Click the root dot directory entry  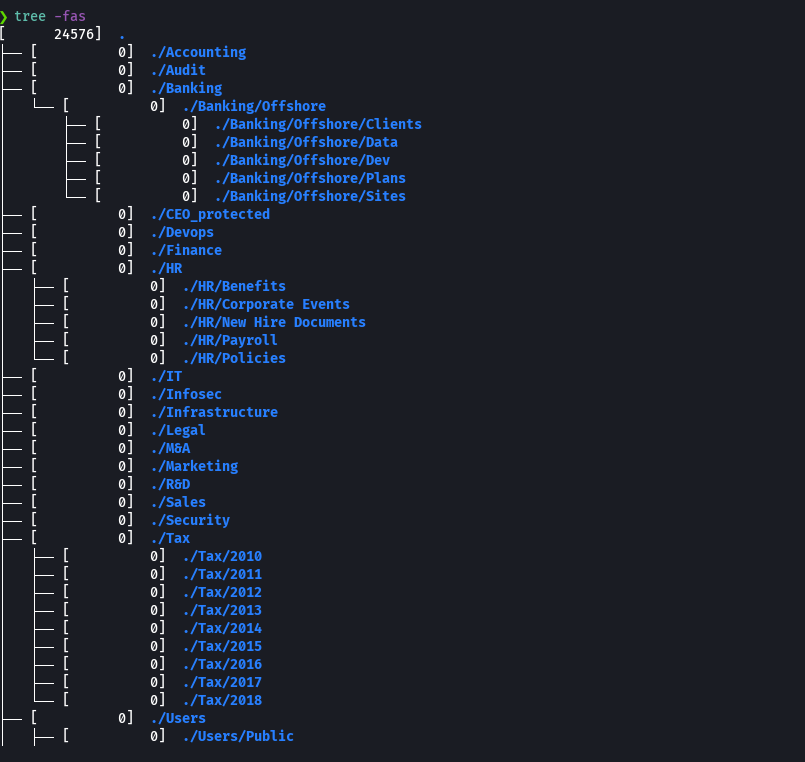(x=122, y=37)
